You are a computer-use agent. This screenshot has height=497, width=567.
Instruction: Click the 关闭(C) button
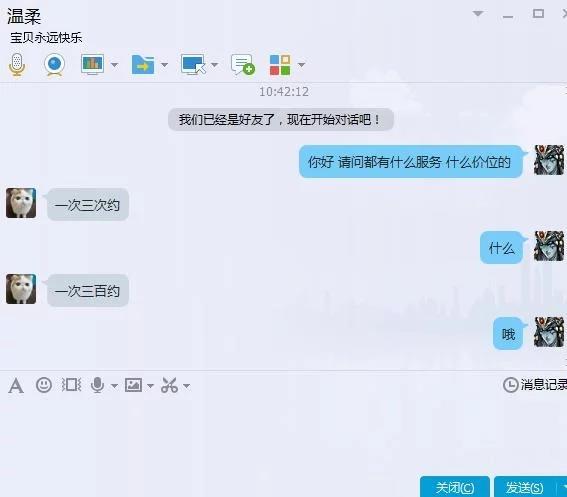click(x=455, y=487)
